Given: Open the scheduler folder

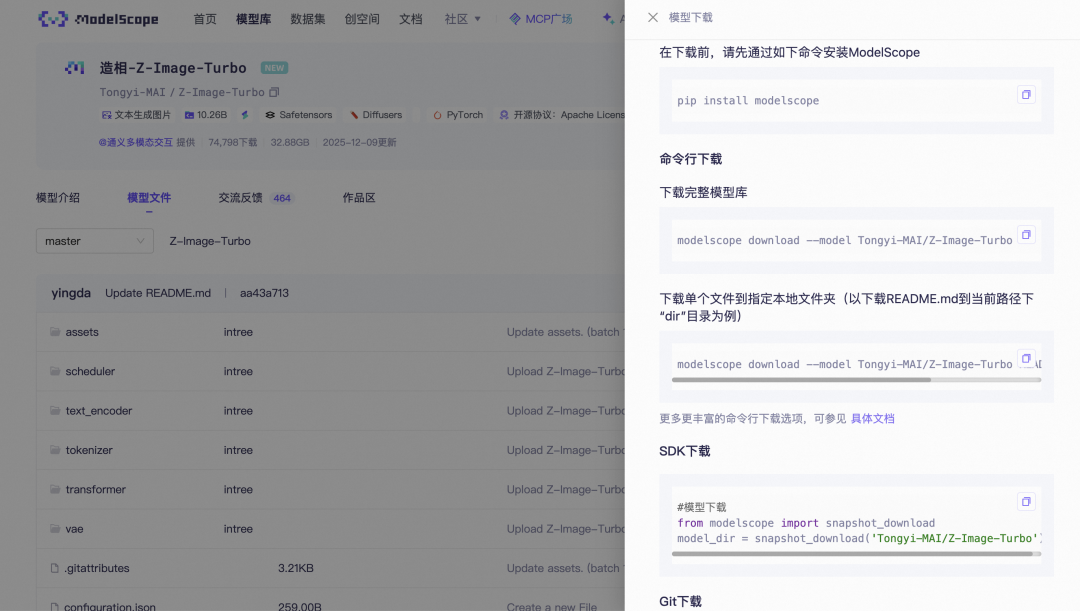Looking at the screenshot, I should click(x=90, y=371).
